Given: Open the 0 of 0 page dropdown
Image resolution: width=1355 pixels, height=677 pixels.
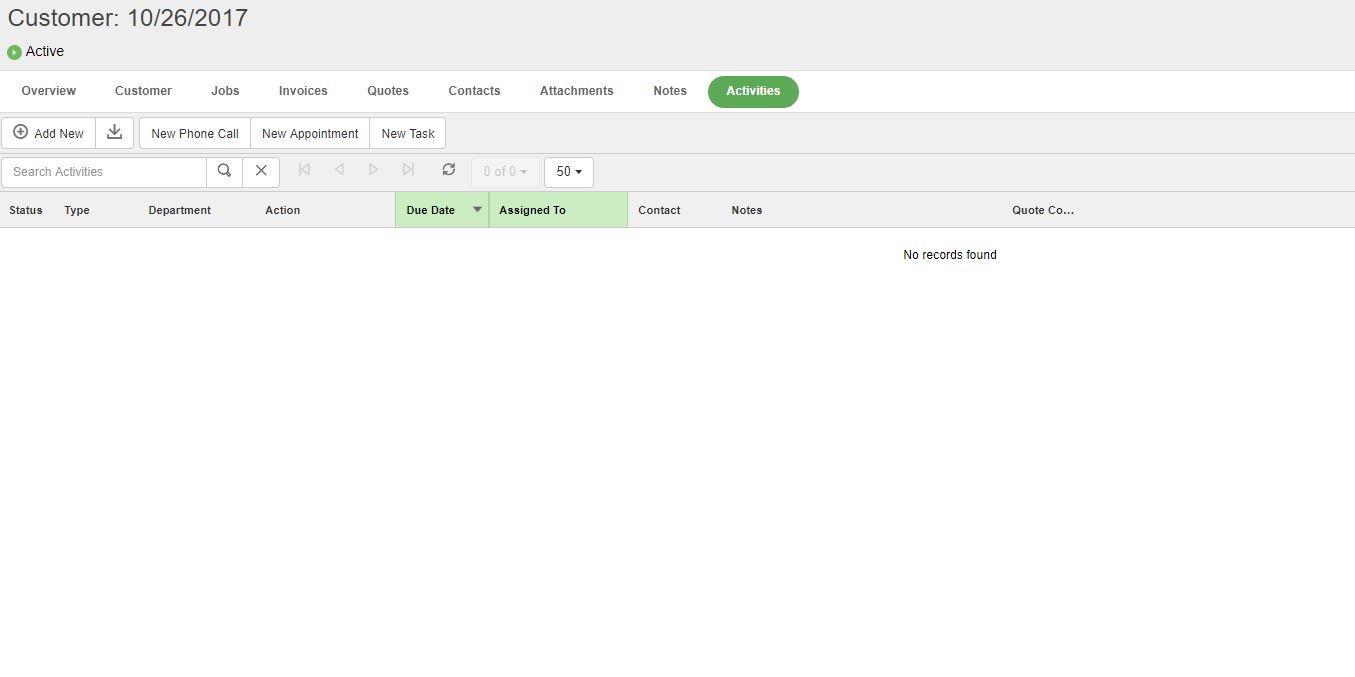Looking at the screenshot, I should coord(505,172).
